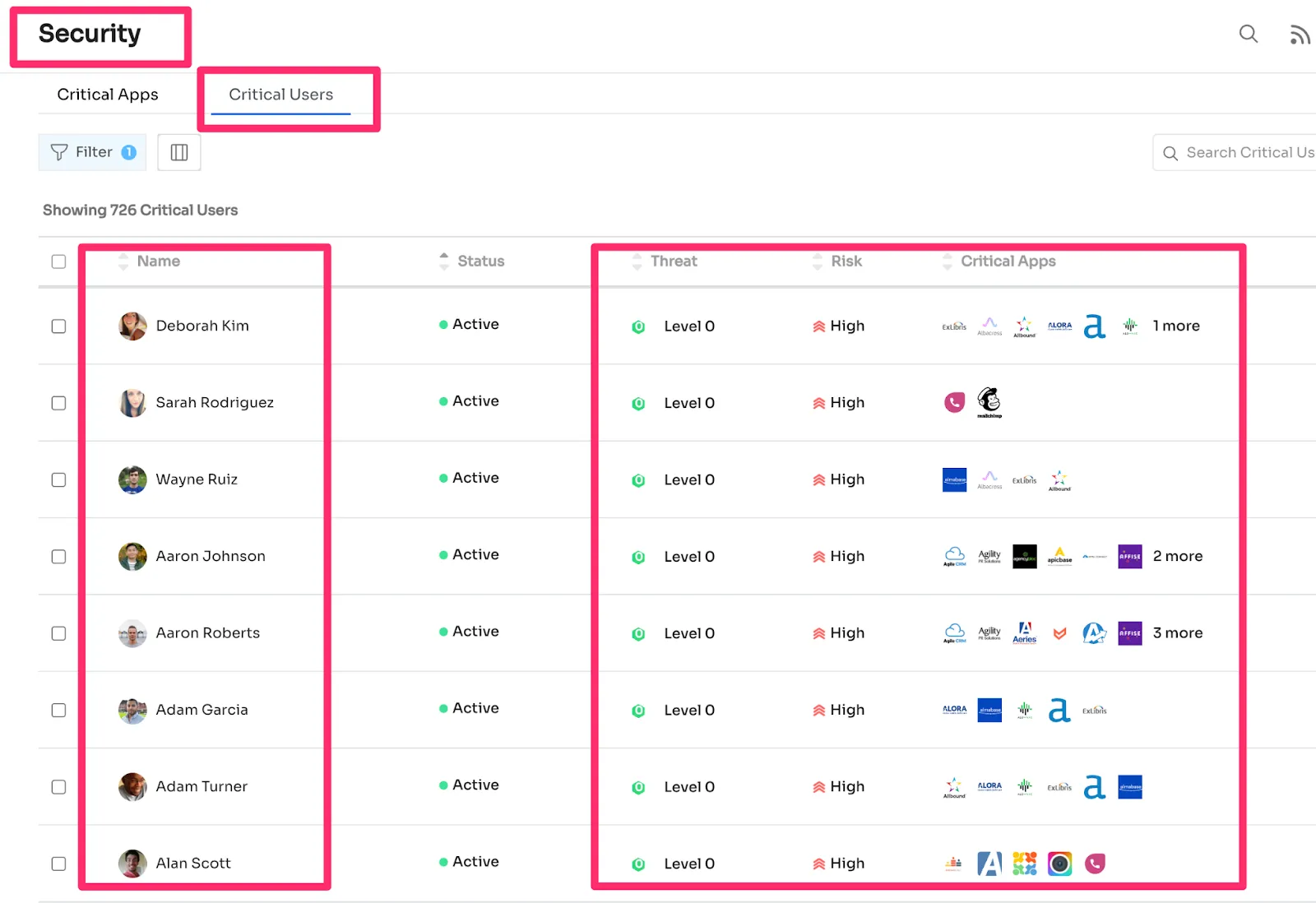The image size is (1316, 903).
Task: Click Aaron Roberts' avatar image
Action: [132, 633]
